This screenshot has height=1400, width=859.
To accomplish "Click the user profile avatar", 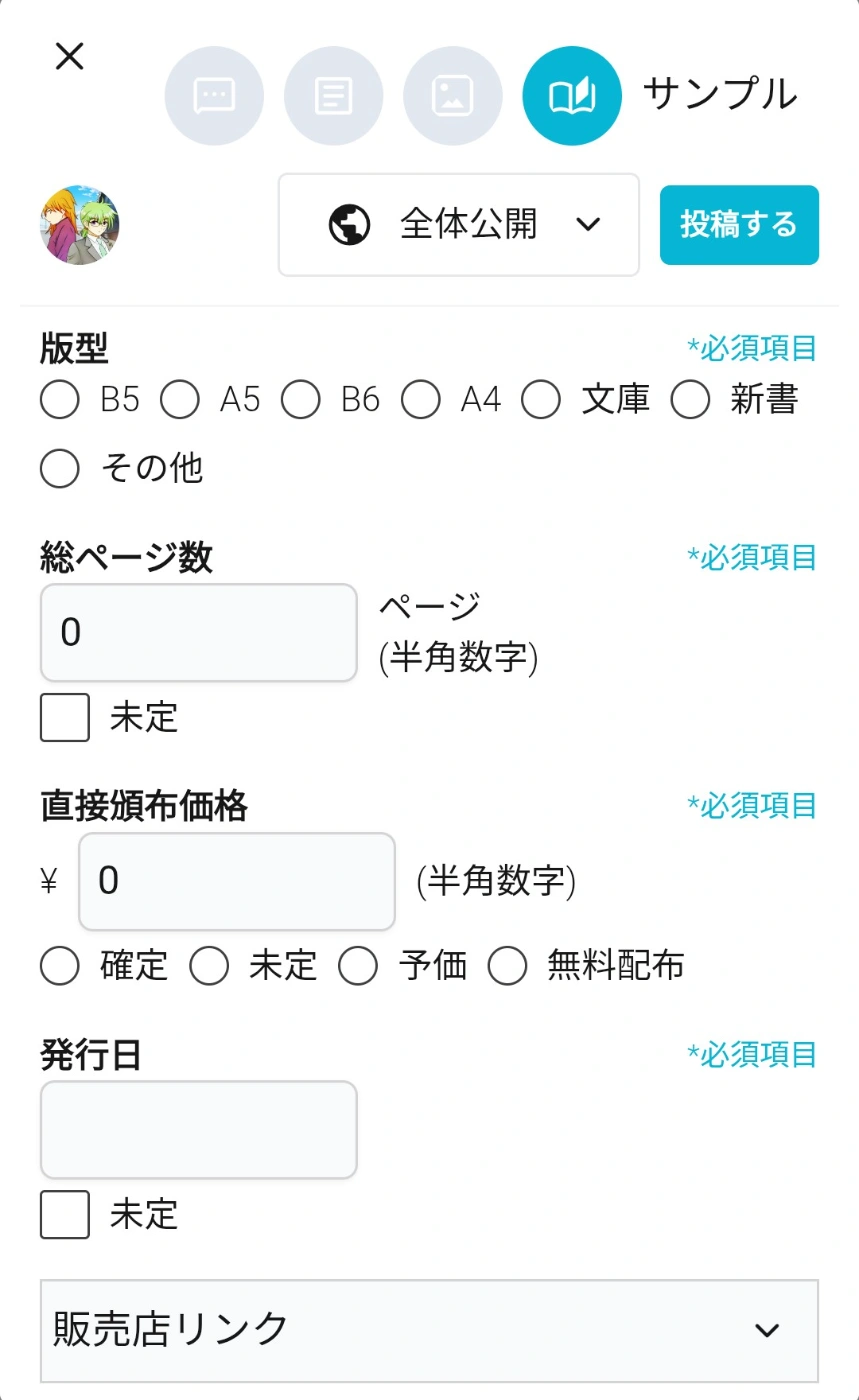I will pos(80,225).
